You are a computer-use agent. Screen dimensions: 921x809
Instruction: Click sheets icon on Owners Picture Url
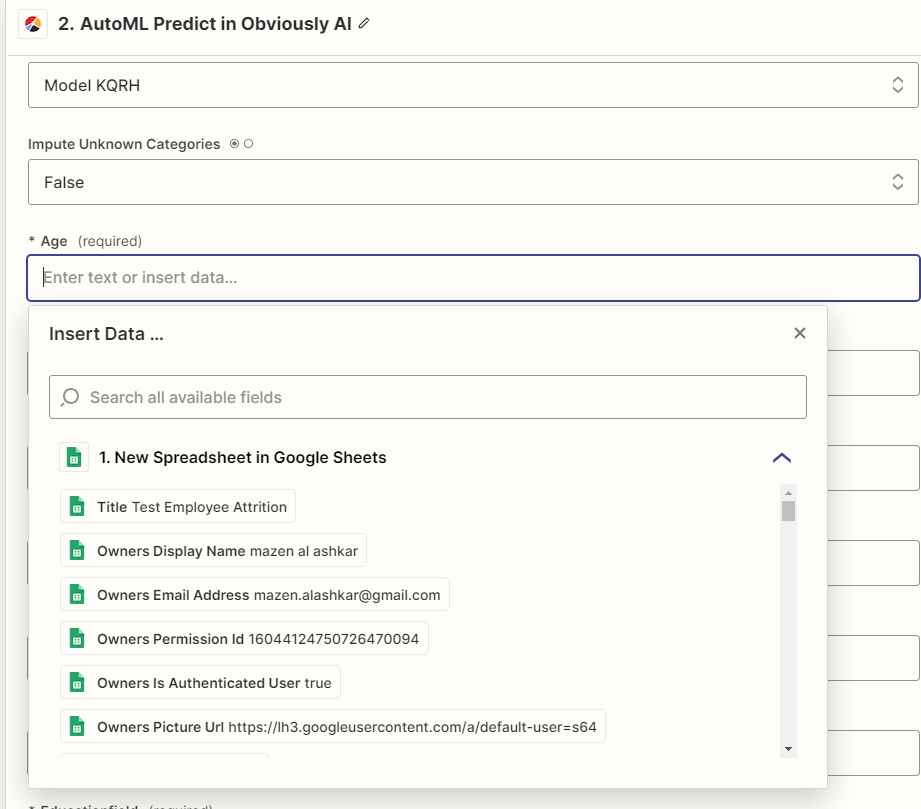[77, 727]
